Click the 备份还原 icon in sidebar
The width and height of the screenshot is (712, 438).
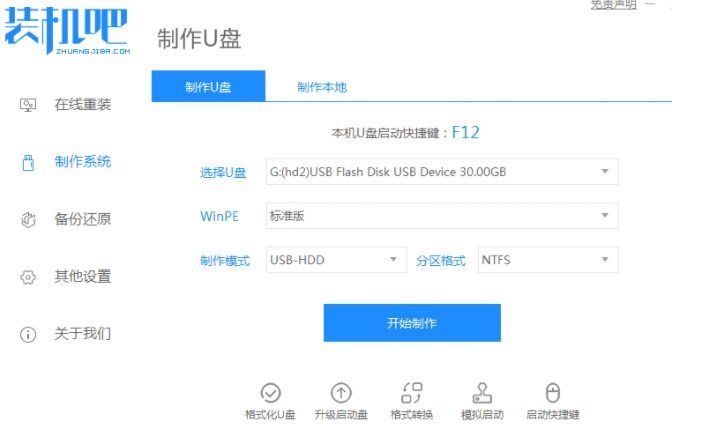click(x=28, y=219)
